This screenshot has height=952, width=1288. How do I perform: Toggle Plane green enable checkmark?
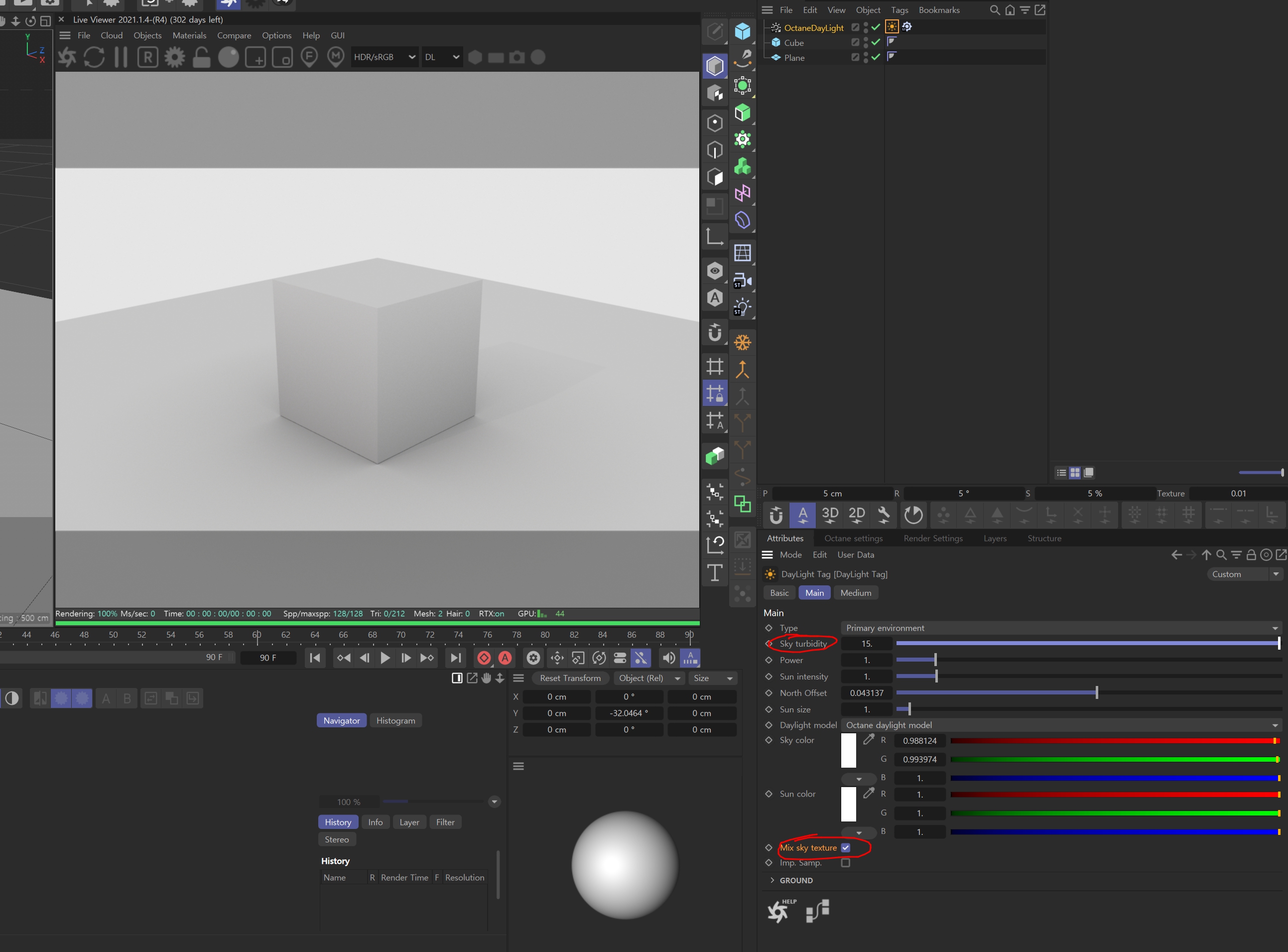click(876, 57)
